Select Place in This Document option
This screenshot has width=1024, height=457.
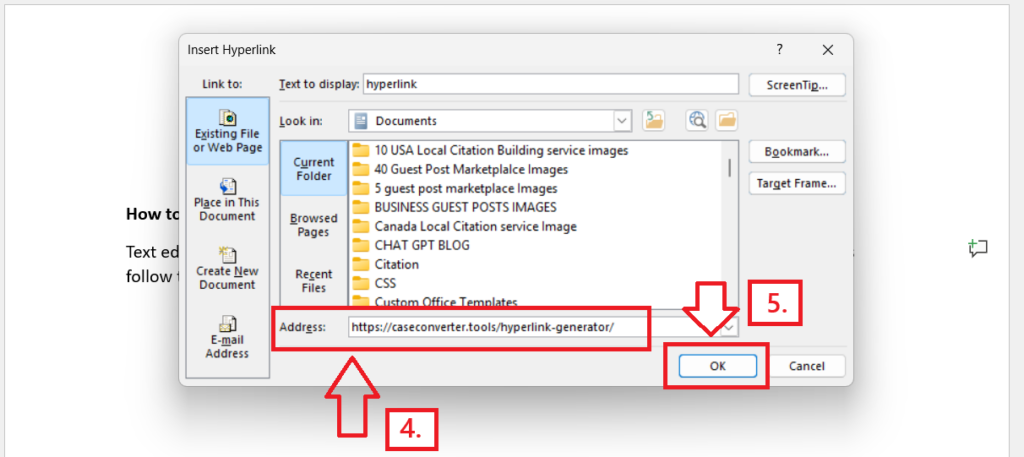[x=227, y=200]
